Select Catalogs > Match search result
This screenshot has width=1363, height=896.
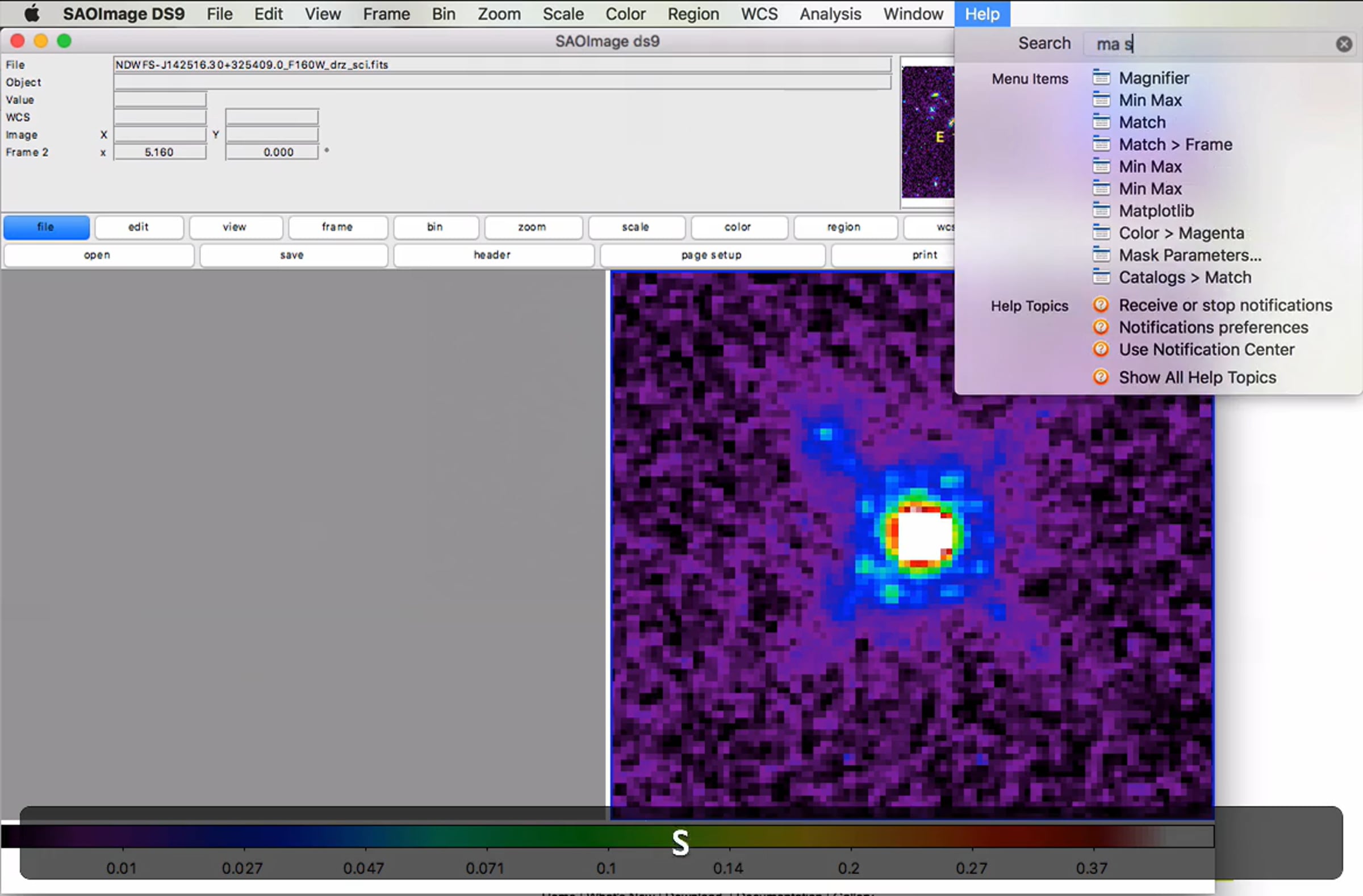point(1184,277)
